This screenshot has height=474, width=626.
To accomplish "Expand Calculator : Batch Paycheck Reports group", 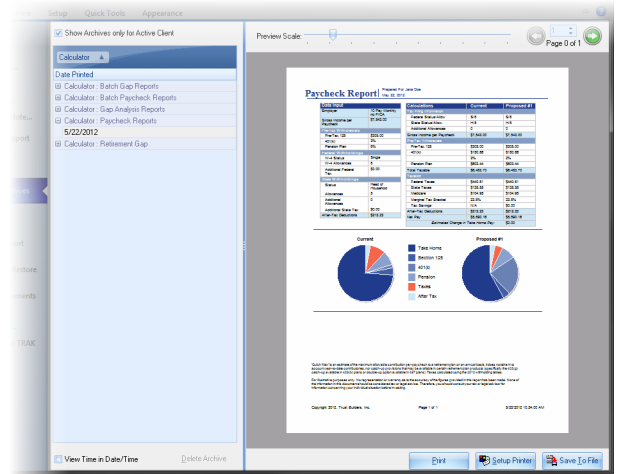I will (x=59, y=98).
